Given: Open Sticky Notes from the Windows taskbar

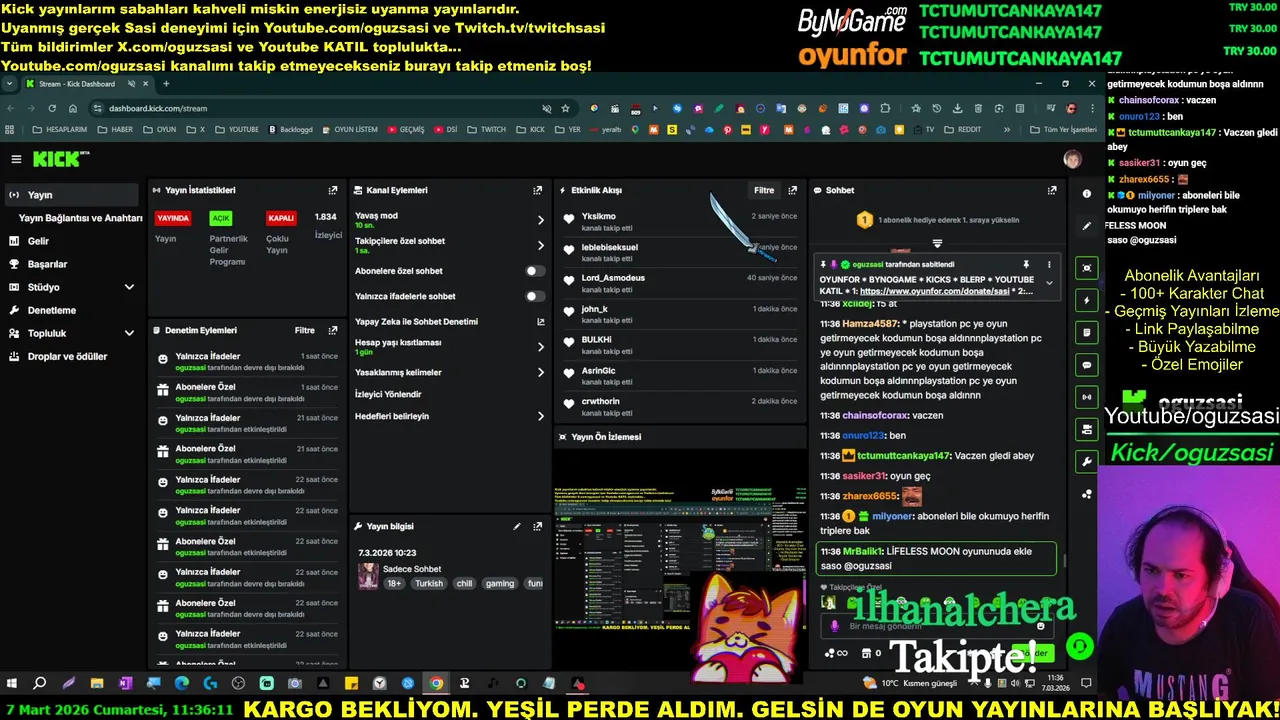Looking at the screenshot, I should pyautogui.click(x=351, y=683).
